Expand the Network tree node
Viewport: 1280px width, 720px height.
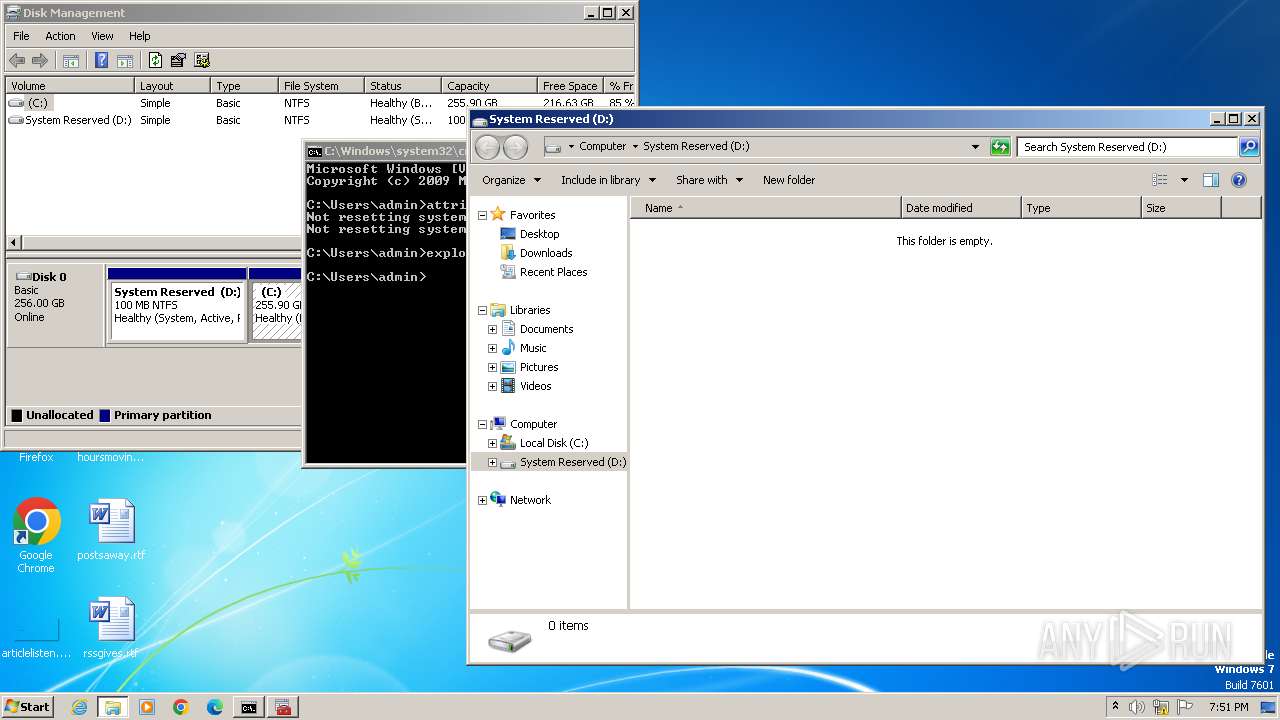coord(482,500)
